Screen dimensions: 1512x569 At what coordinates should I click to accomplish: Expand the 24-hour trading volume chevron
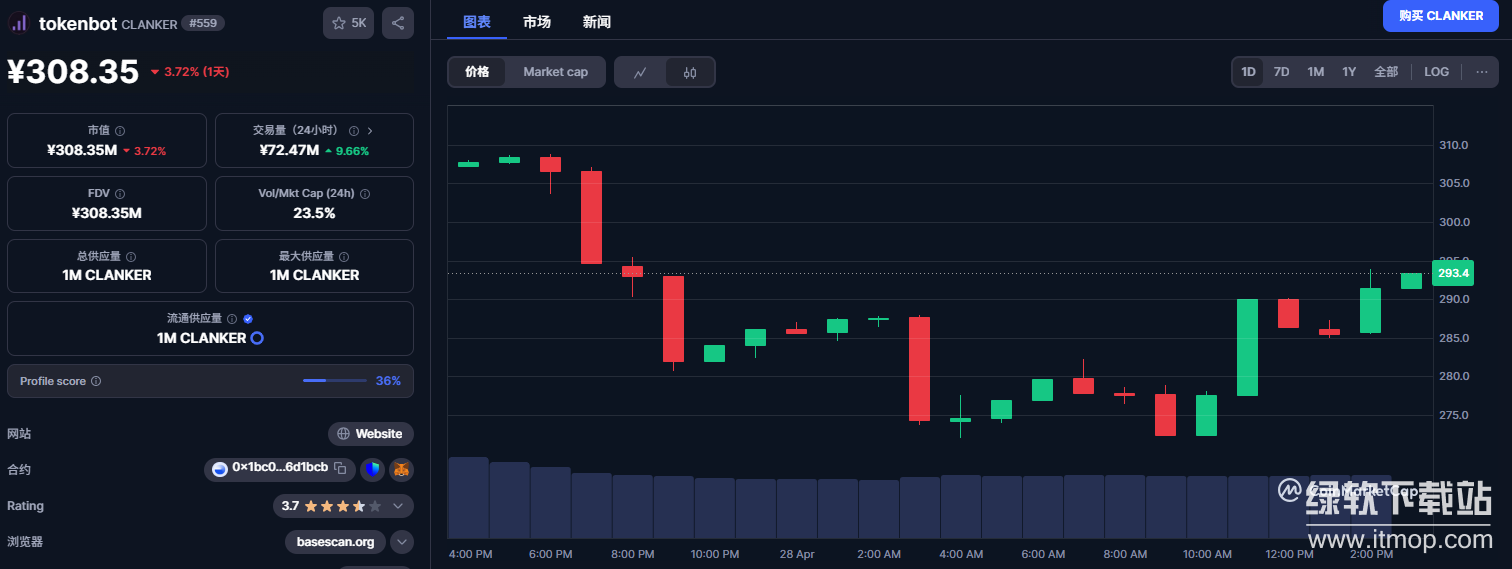(370, 131)
